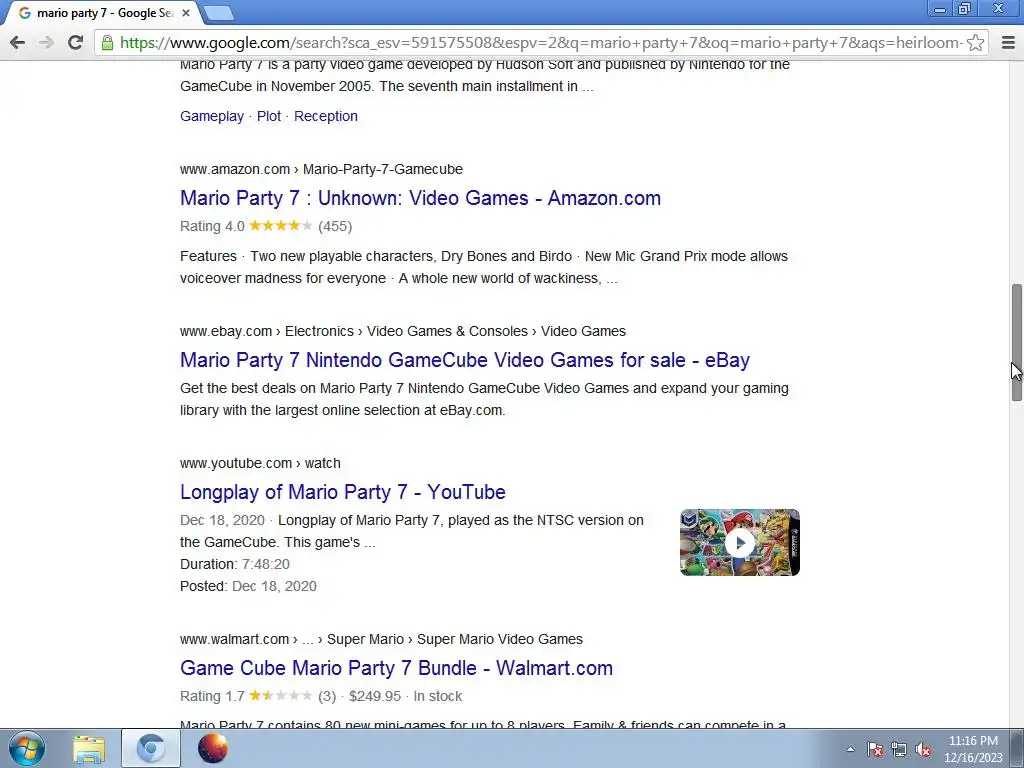Click the www.walmart.com breadcrumb text
The width and height of the screenshot is (1024, 768).
click(234, 639)
